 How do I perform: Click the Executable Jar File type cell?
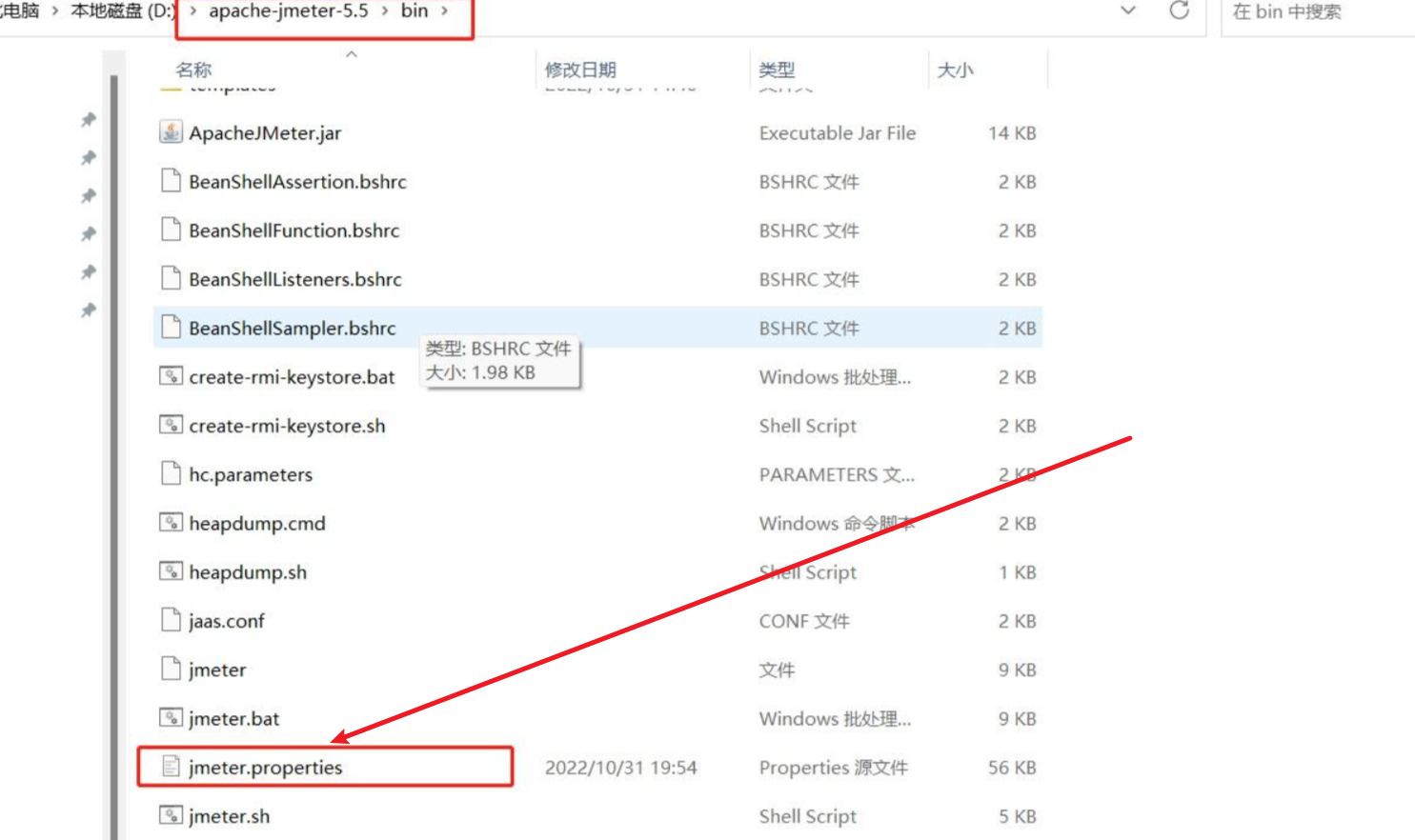tap(838, 133)
